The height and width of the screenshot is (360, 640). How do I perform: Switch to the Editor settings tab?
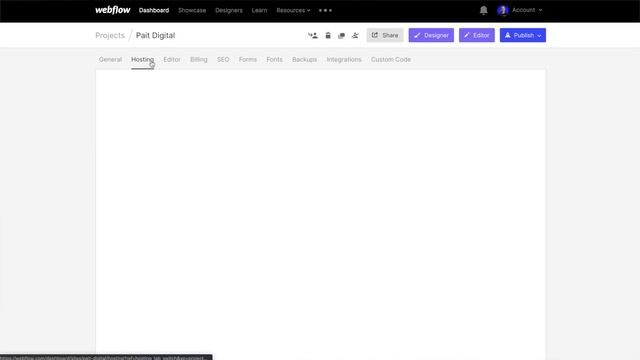(172, 60)
